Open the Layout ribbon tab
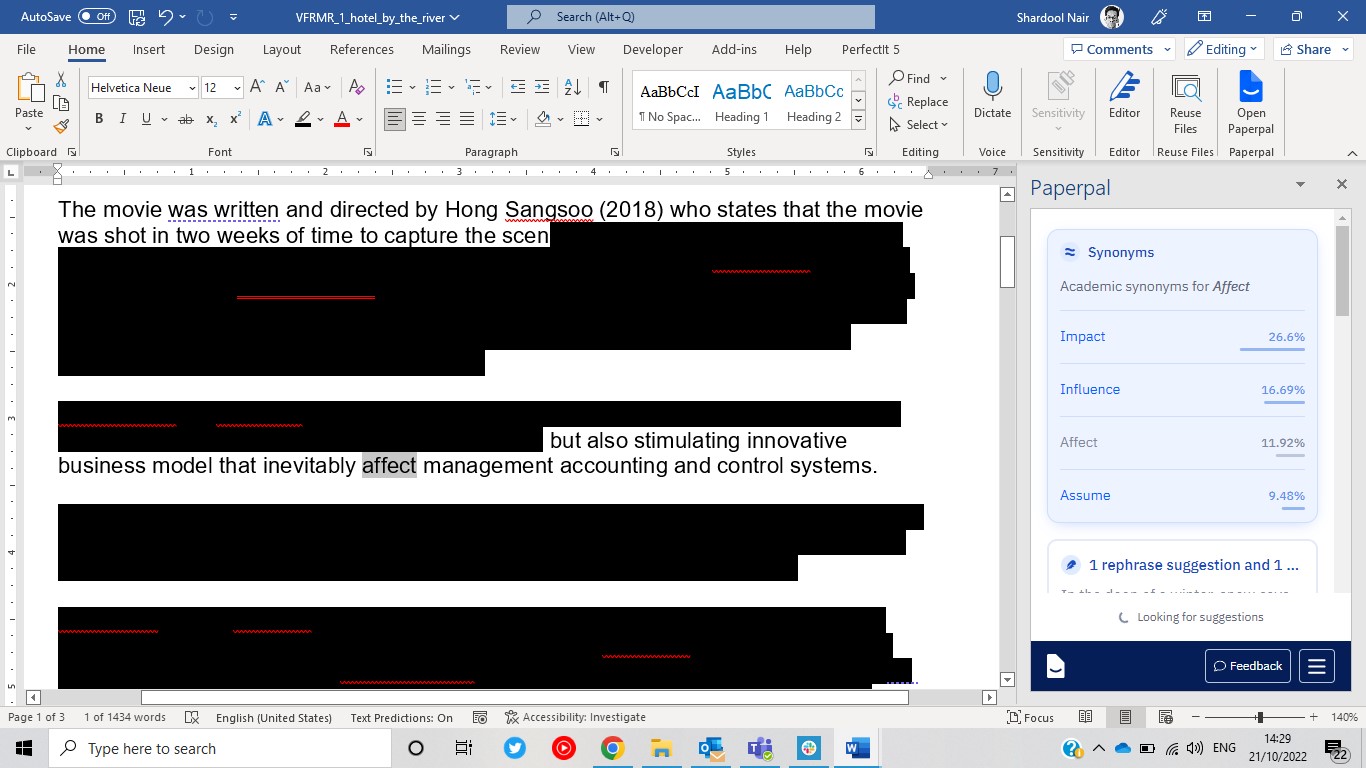The image size is (1366, 768). (281, 49)
